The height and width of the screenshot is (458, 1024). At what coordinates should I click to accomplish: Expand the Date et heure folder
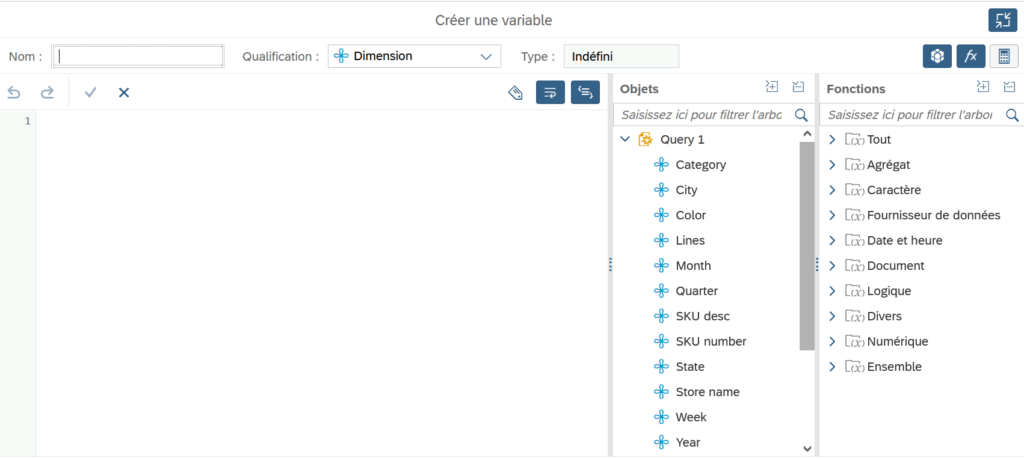(x=832, y=241)
